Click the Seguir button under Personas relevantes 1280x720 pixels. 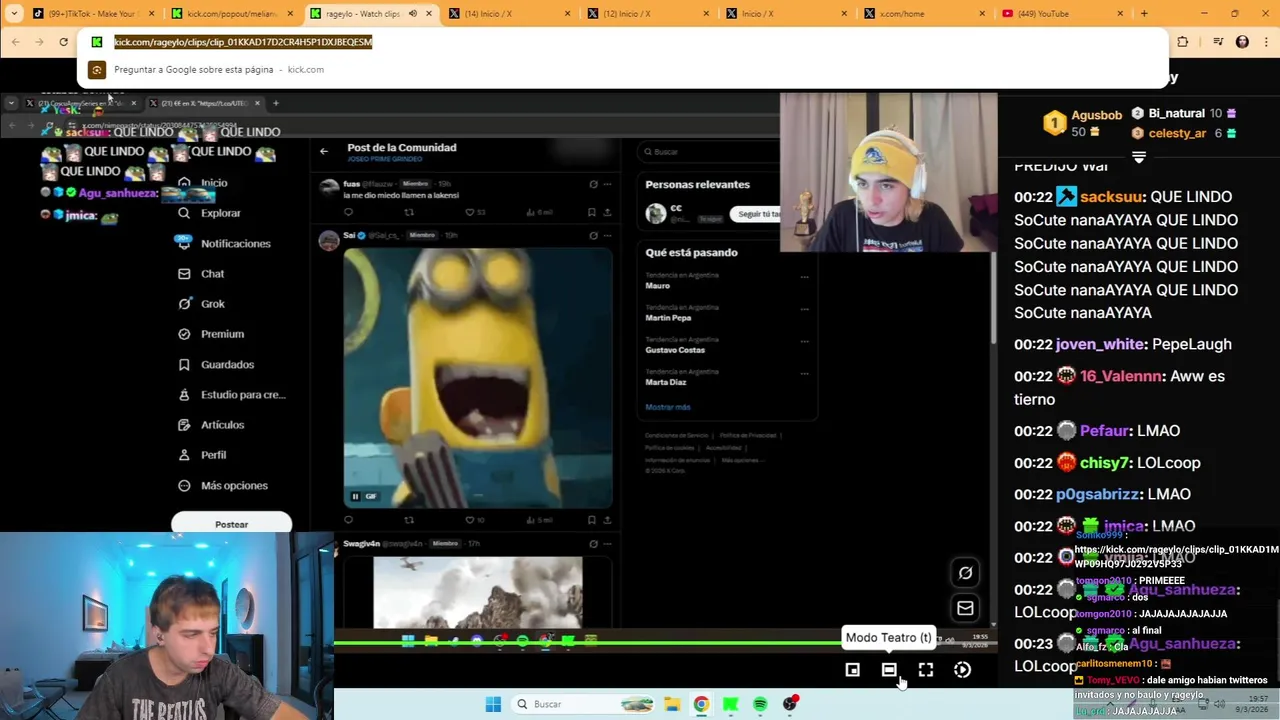(757, 214)
